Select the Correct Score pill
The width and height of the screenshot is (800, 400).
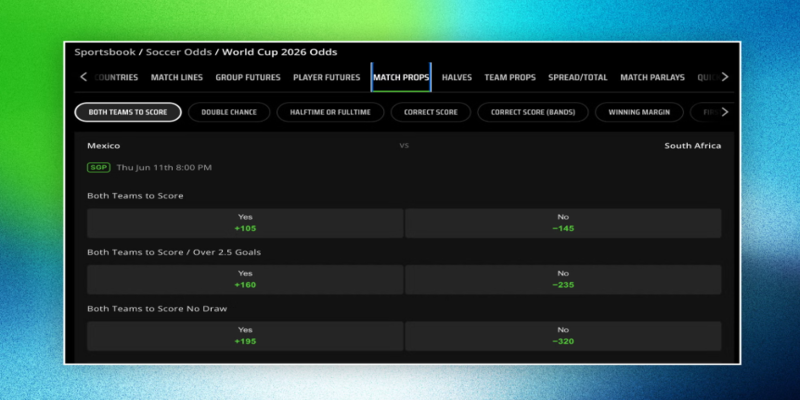431,112
